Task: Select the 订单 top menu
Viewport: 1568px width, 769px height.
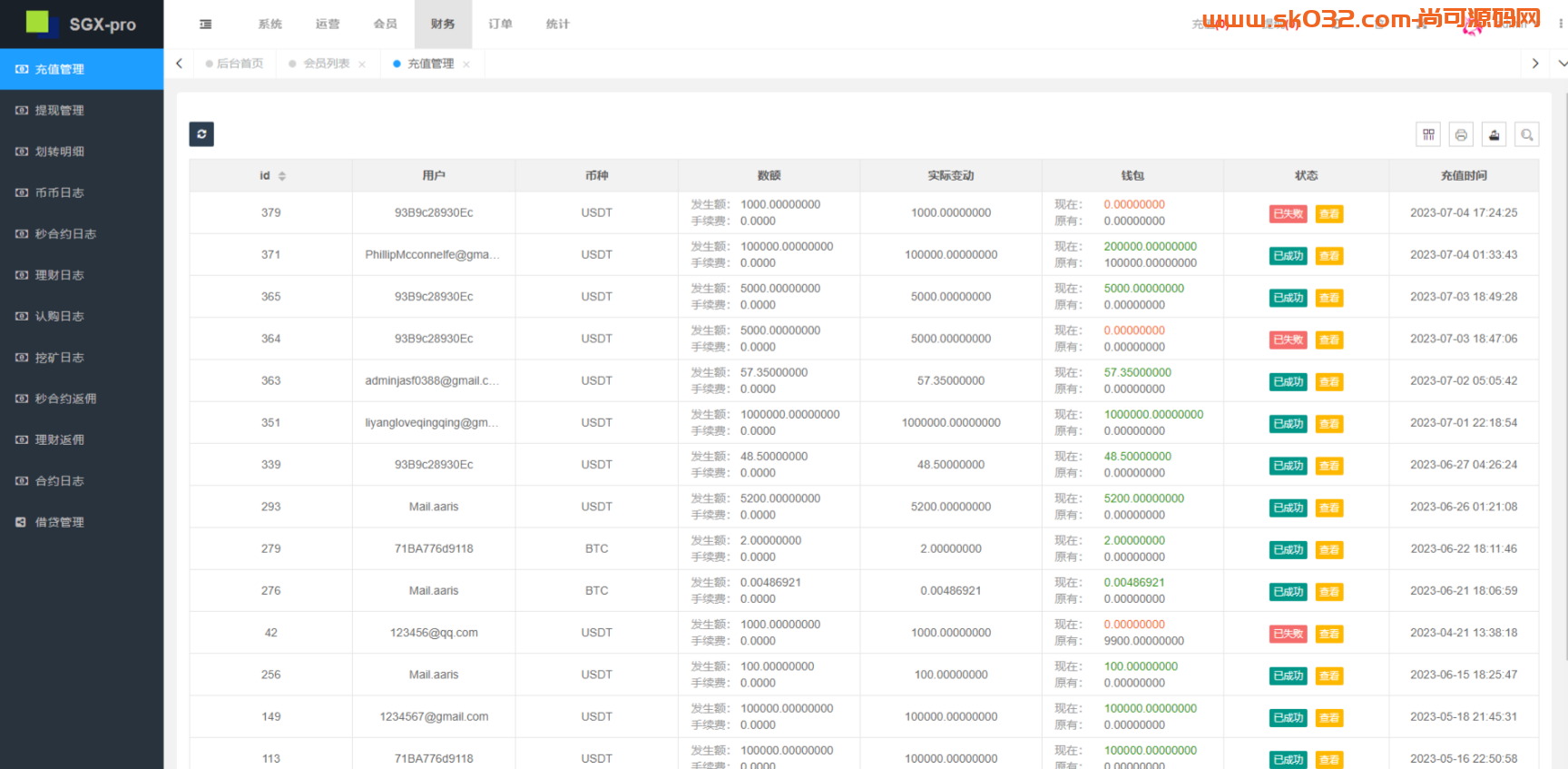Action: (501, 25)
